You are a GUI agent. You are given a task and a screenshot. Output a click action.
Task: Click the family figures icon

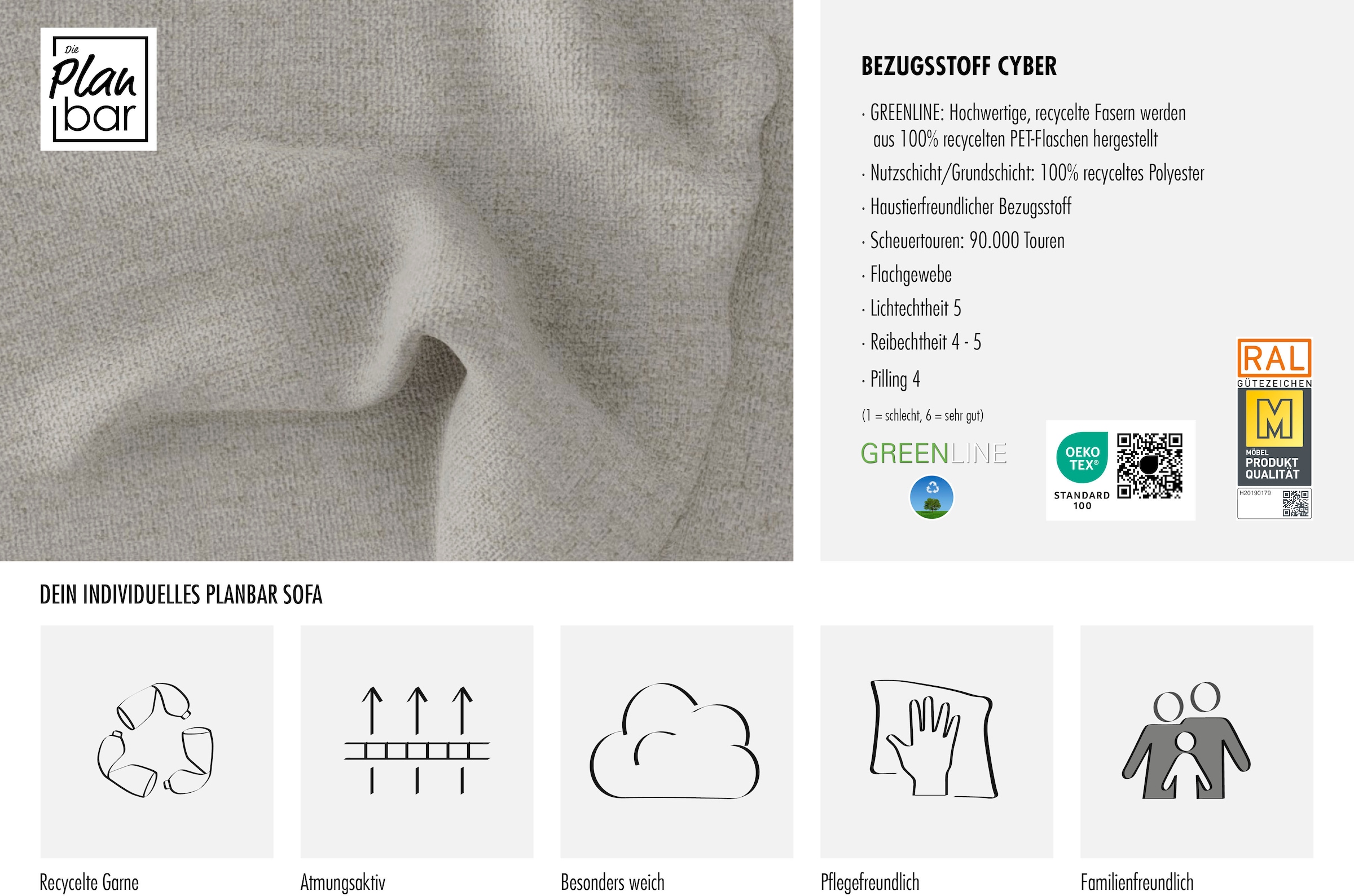(x=1186, y=740)
